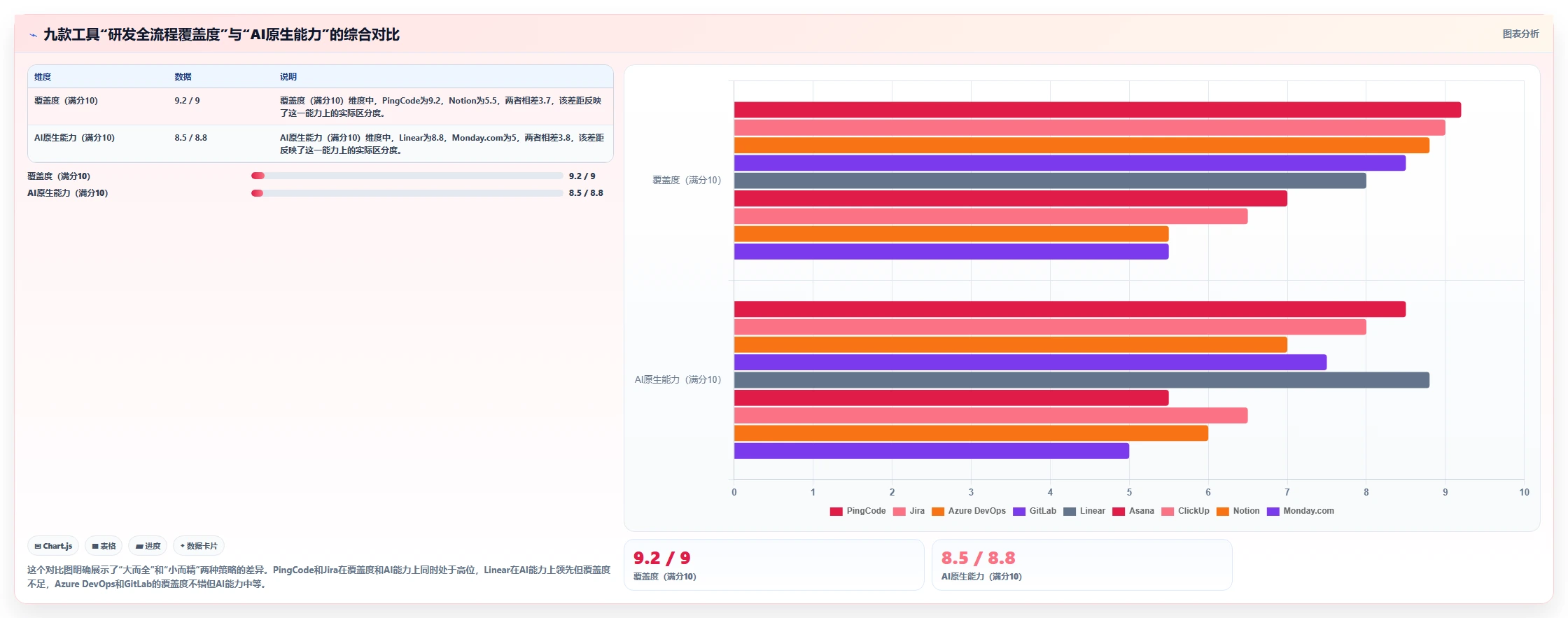1568x618 pixels.
Task: Click the x-axis tick label 10
Action: 1524,493
